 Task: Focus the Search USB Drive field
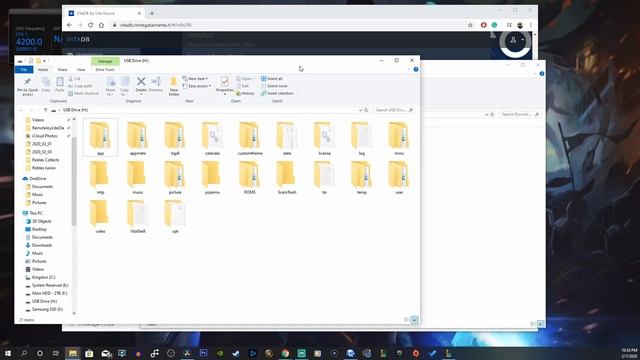(x=393, y=110)
